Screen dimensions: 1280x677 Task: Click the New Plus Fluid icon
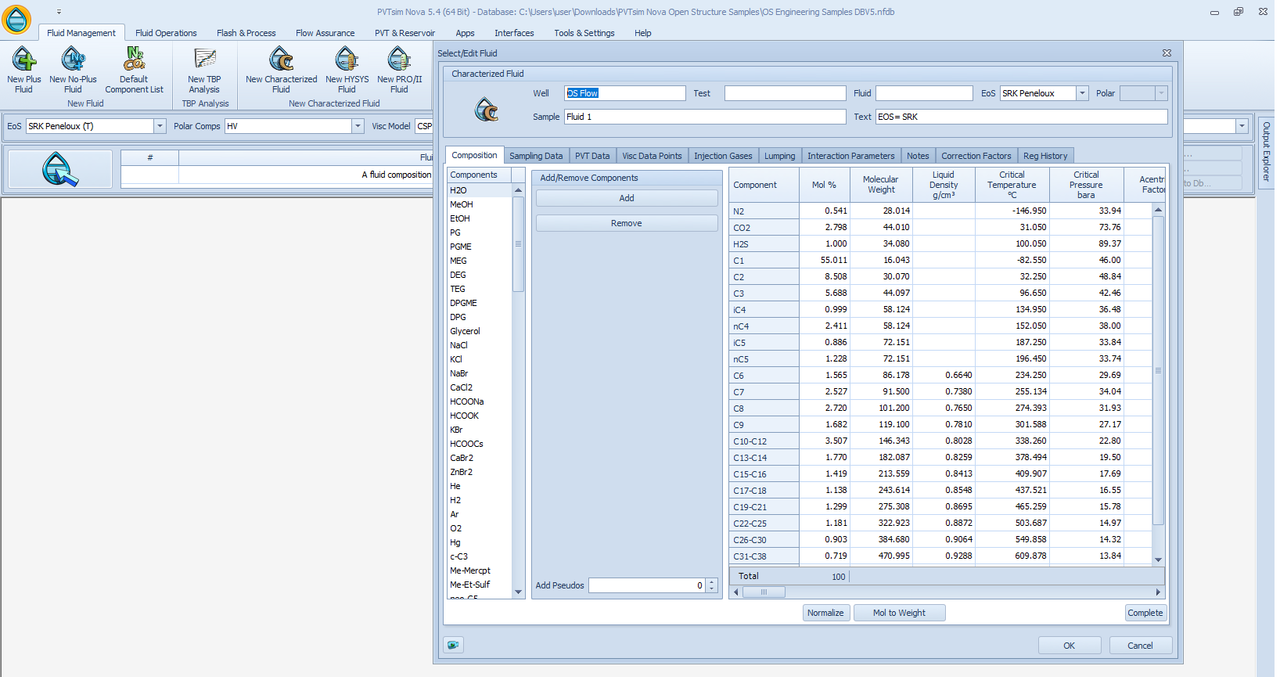pos(24,59)
